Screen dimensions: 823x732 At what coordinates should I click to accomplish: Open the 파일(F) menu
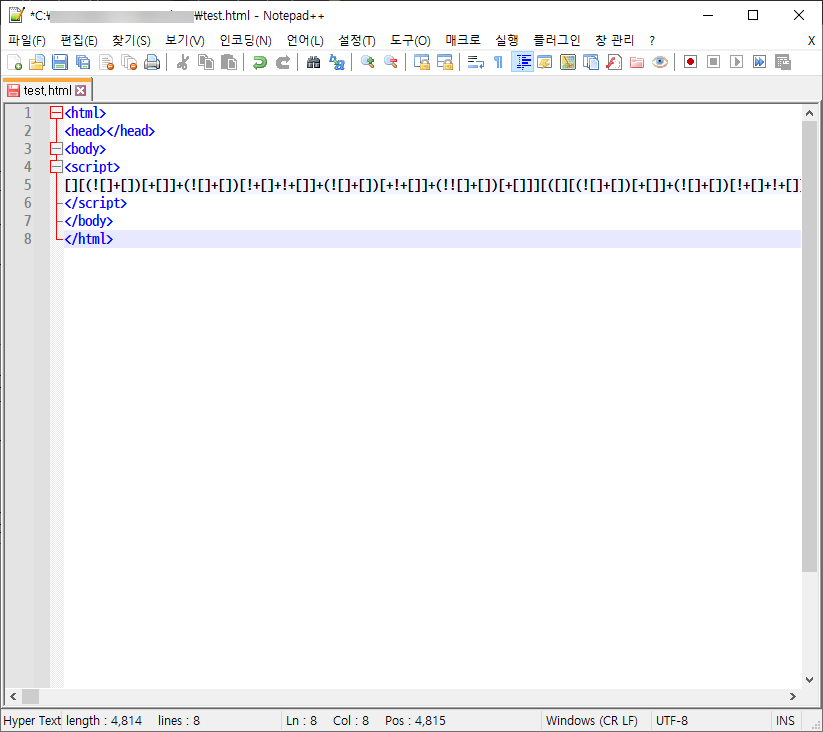pyautogui.click(x=27, y=40)
